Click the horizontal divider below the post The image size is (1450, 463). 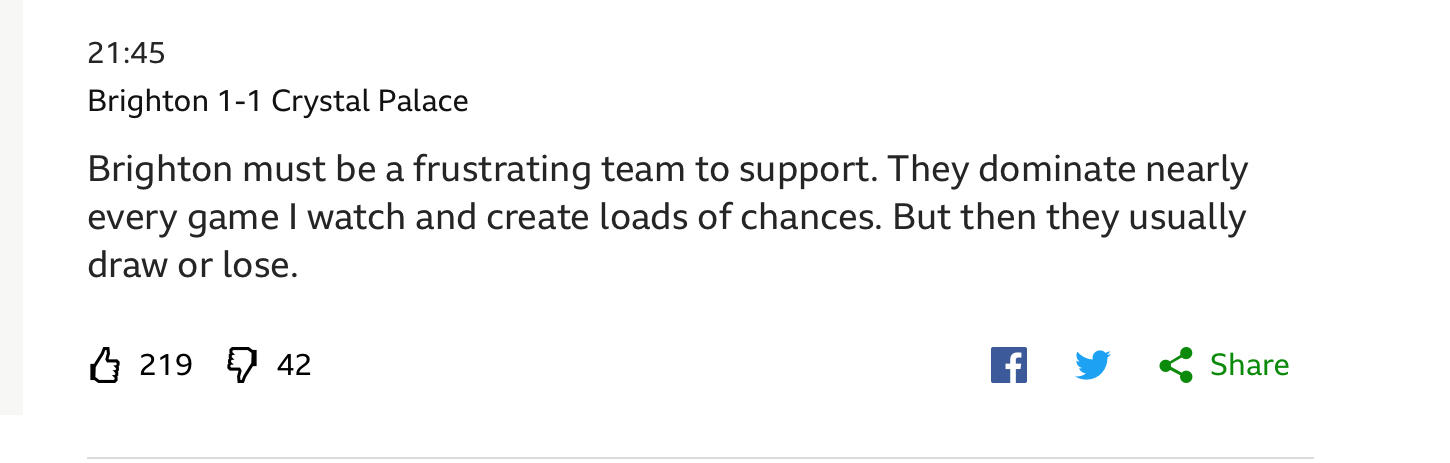pyautogui.click(x=700, y=458)
